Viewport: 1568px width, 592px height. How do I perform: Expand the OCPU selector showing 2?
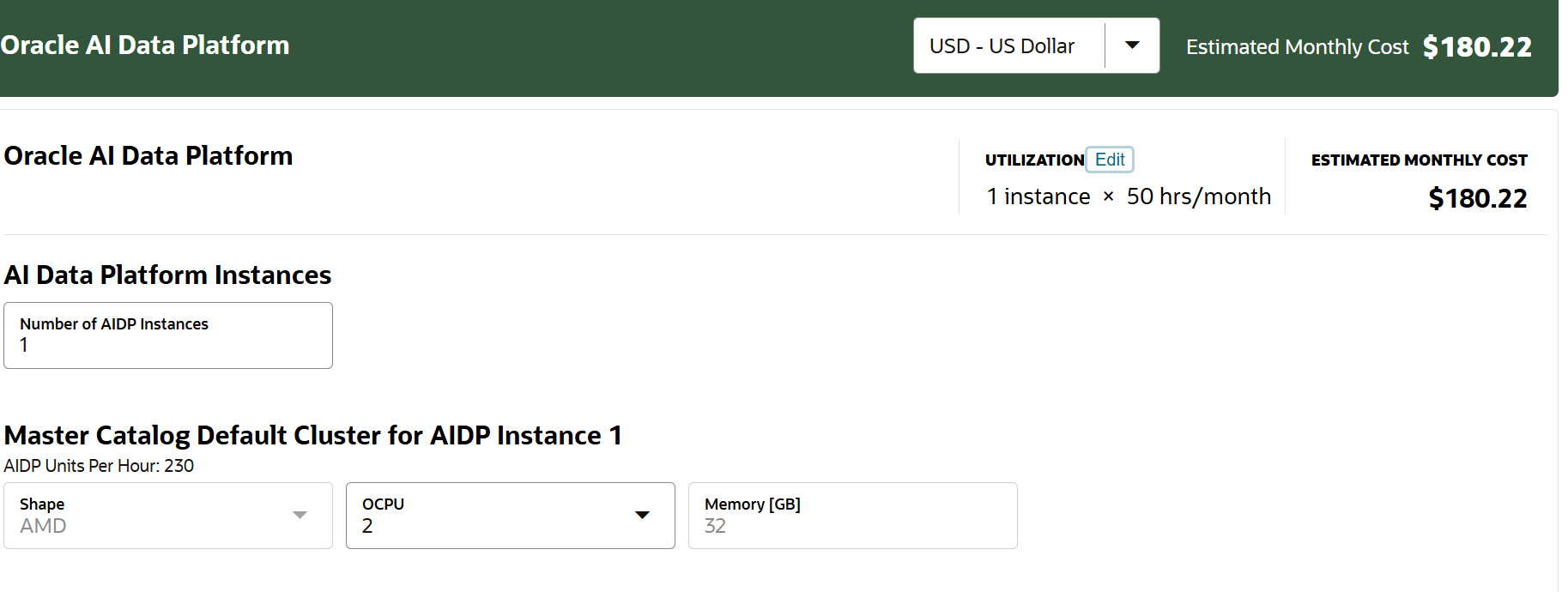pos(511,516)
